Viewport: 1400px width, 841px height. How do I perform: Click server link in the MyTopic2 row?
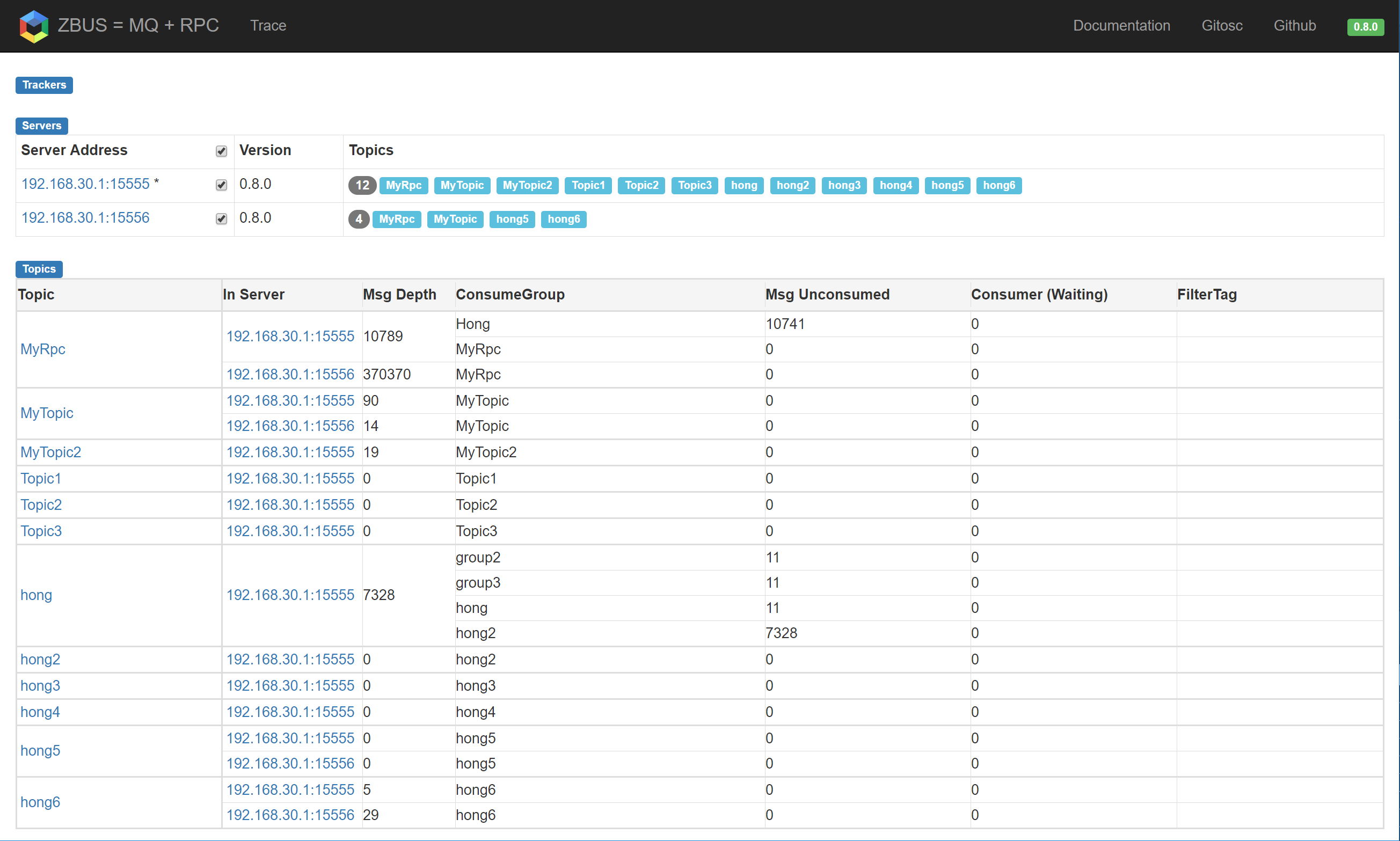click(290, 452)
